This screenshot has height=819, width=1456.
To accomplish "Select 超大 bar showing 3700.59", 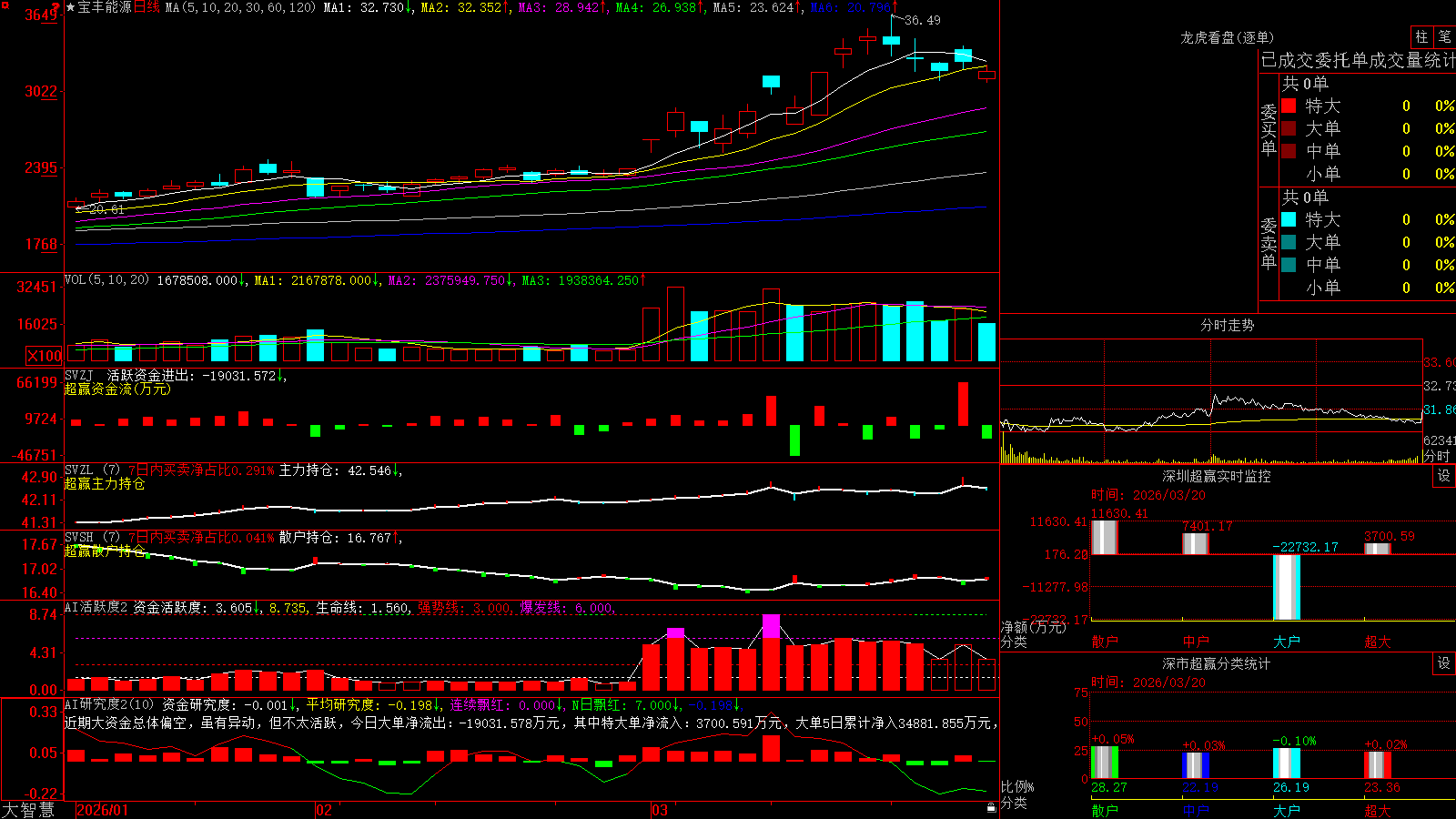I will coord(1378,549).
